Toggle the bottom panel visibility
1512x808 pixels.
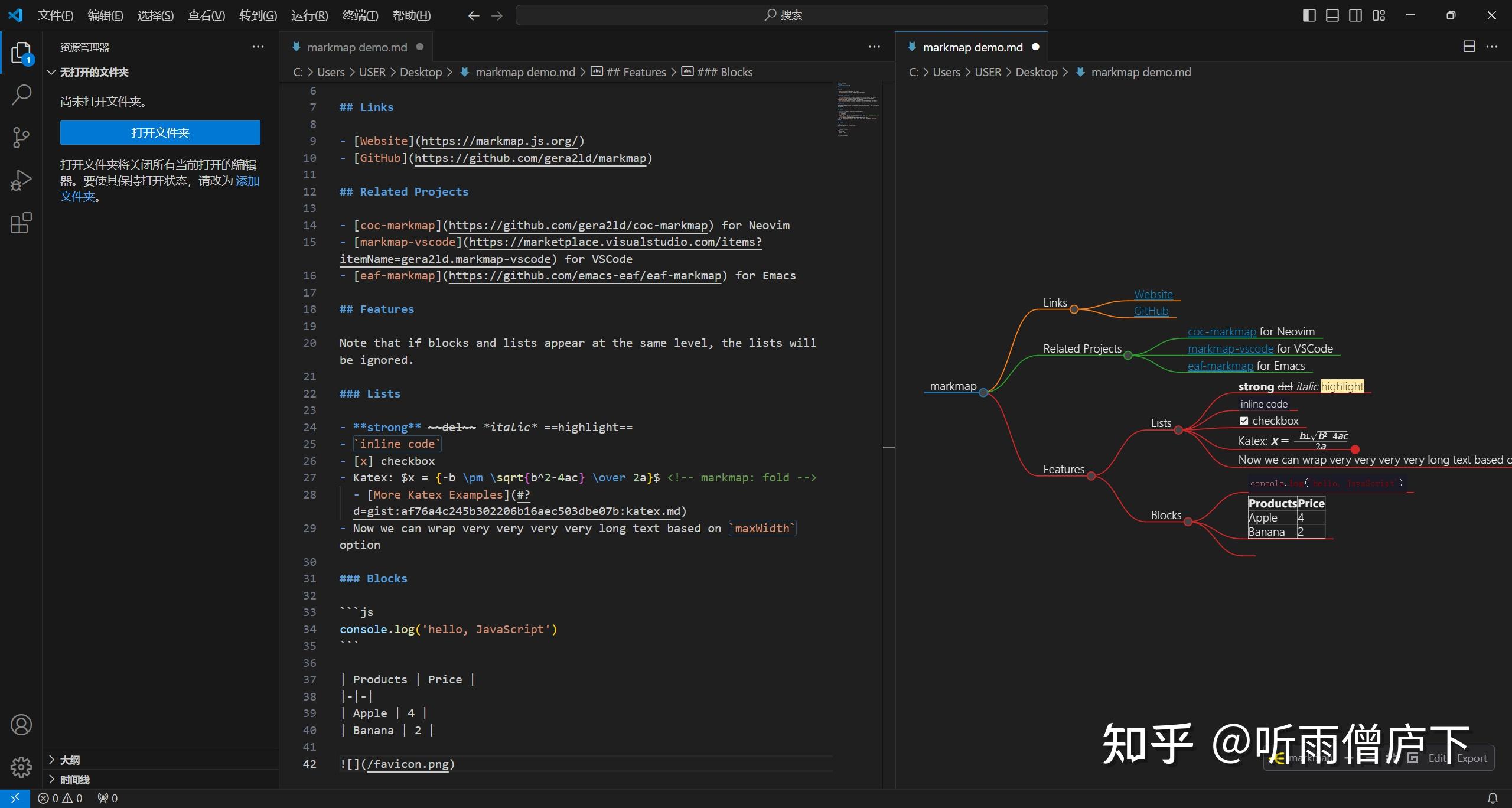(1332, 15)
